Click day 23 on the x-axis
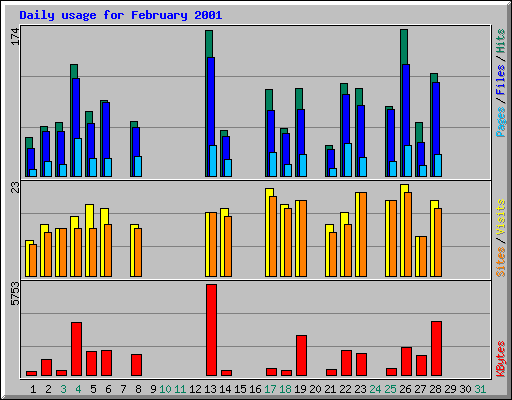The image size is (512, 400). 360,389
